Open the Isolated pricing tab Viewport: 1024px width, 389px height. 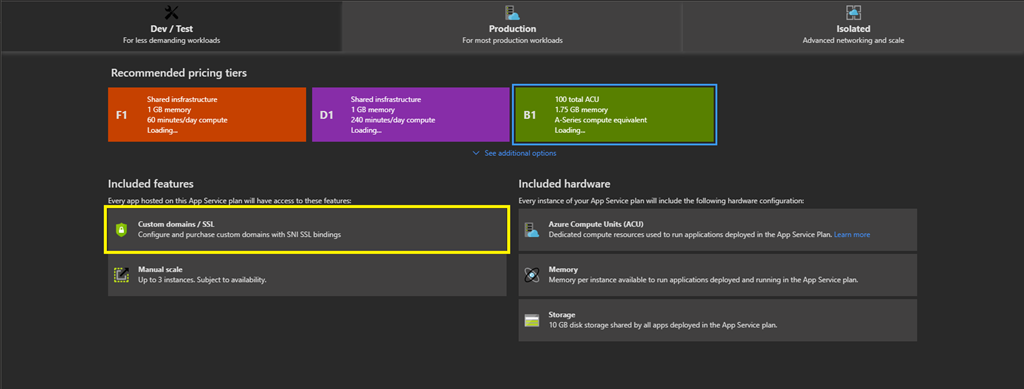(853, 26)
